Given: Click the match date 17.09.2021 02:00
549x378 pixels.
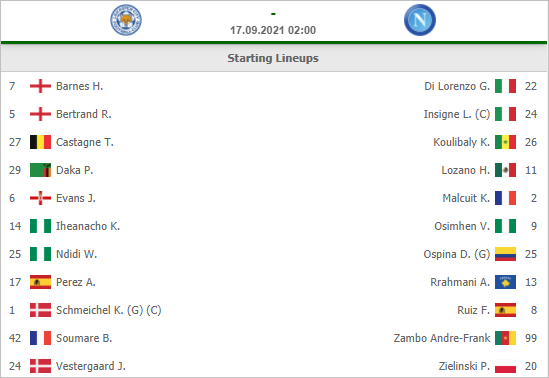Looking at the screenshot, I should [273, 30].
